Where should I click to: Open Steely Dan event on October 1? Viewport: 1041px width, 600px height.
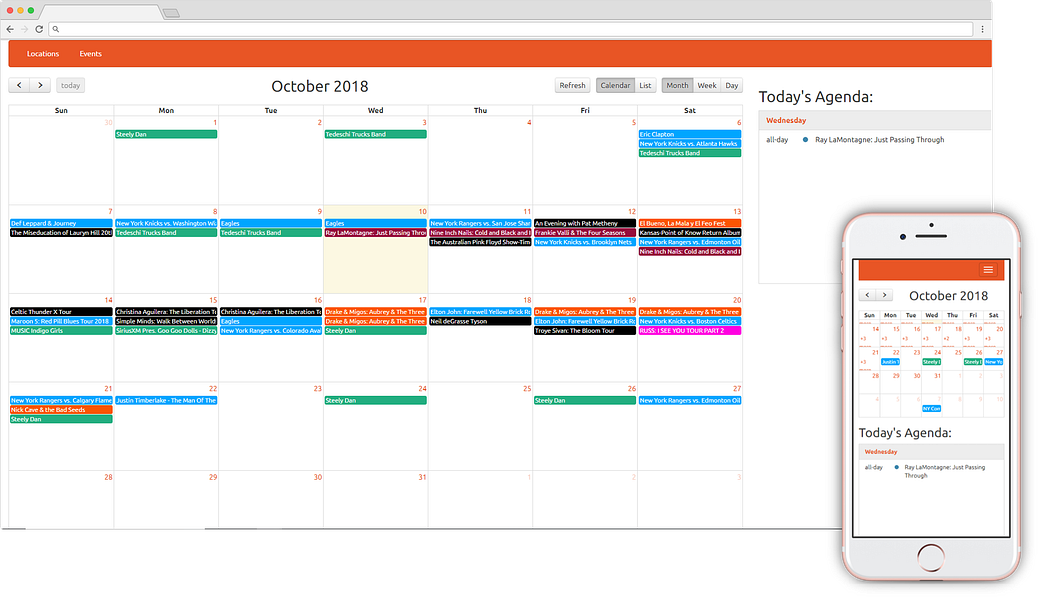point(166,134)
